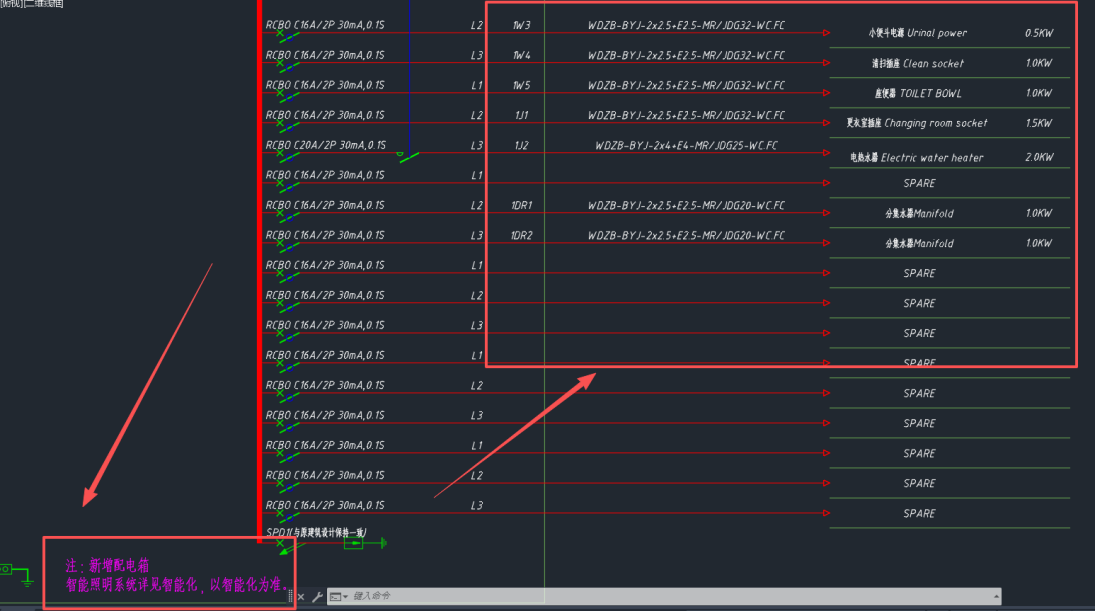This screenshot has width=1095, height=611.
Task: Select the Urinal power text label
Action: pos(918,33)
